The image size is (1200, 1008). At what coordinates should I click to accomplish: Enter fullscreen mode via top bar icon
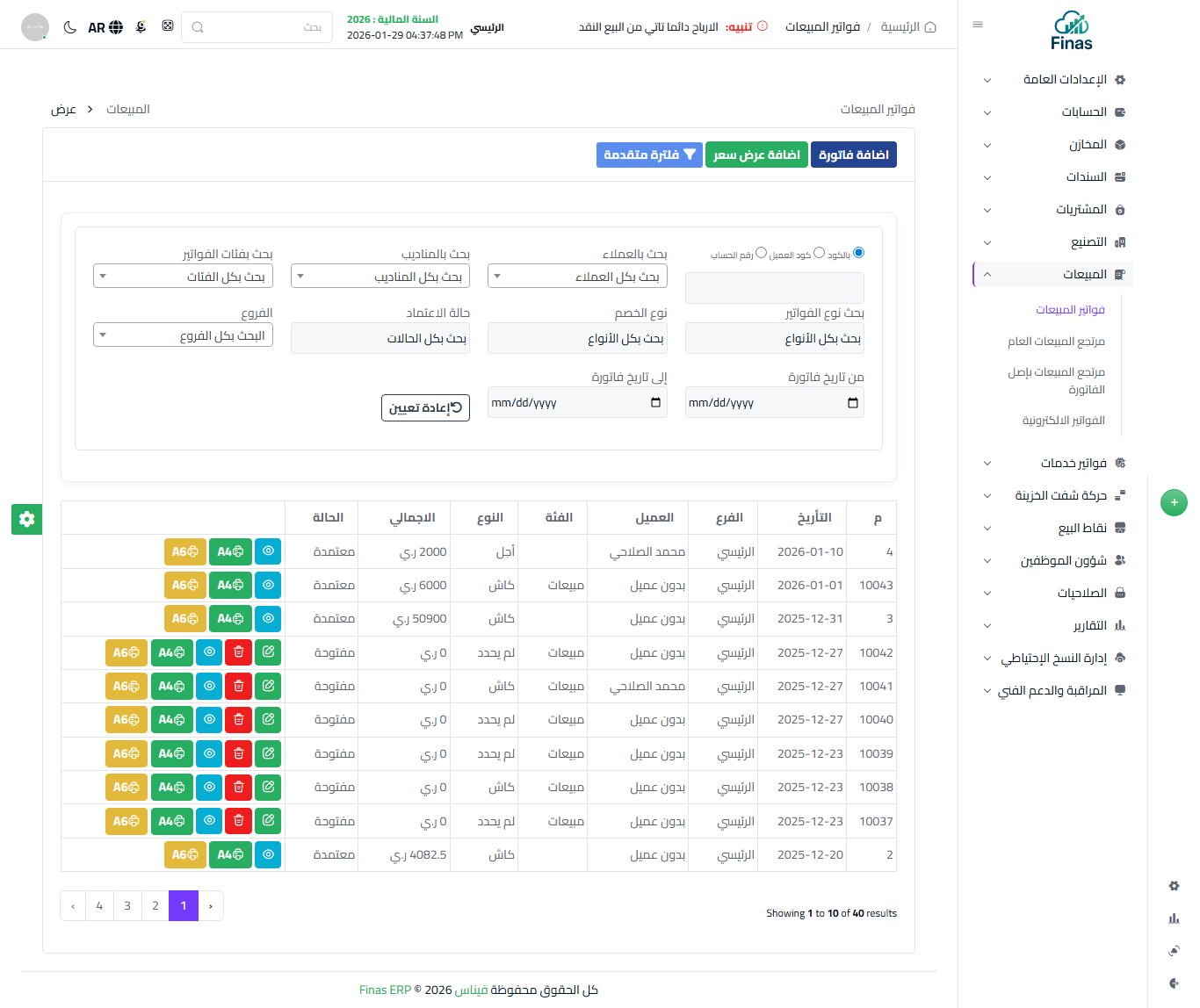click(168, 26)
